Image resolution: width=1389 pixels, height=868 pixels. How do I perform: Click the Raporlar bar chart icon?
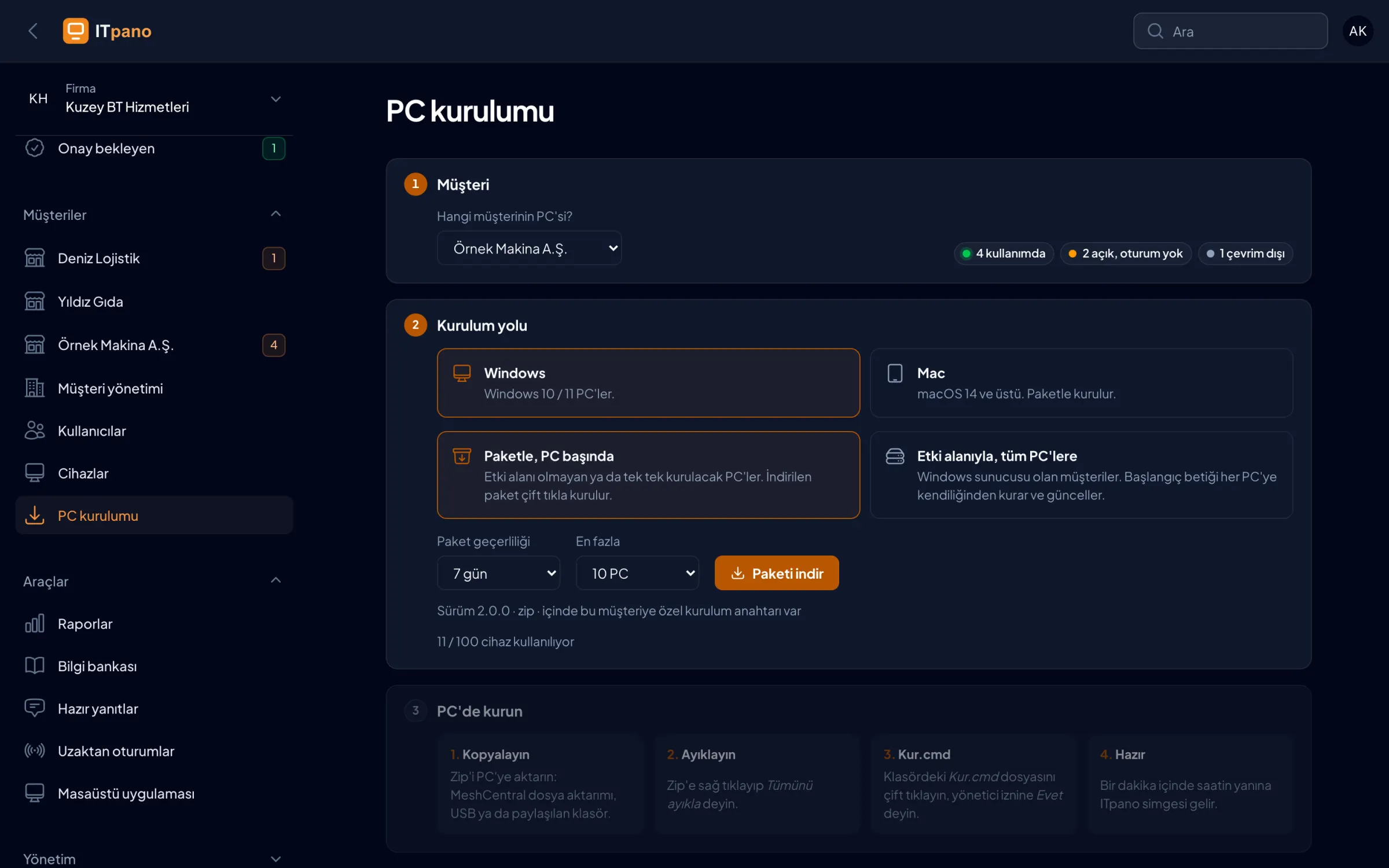click(35, 623)
